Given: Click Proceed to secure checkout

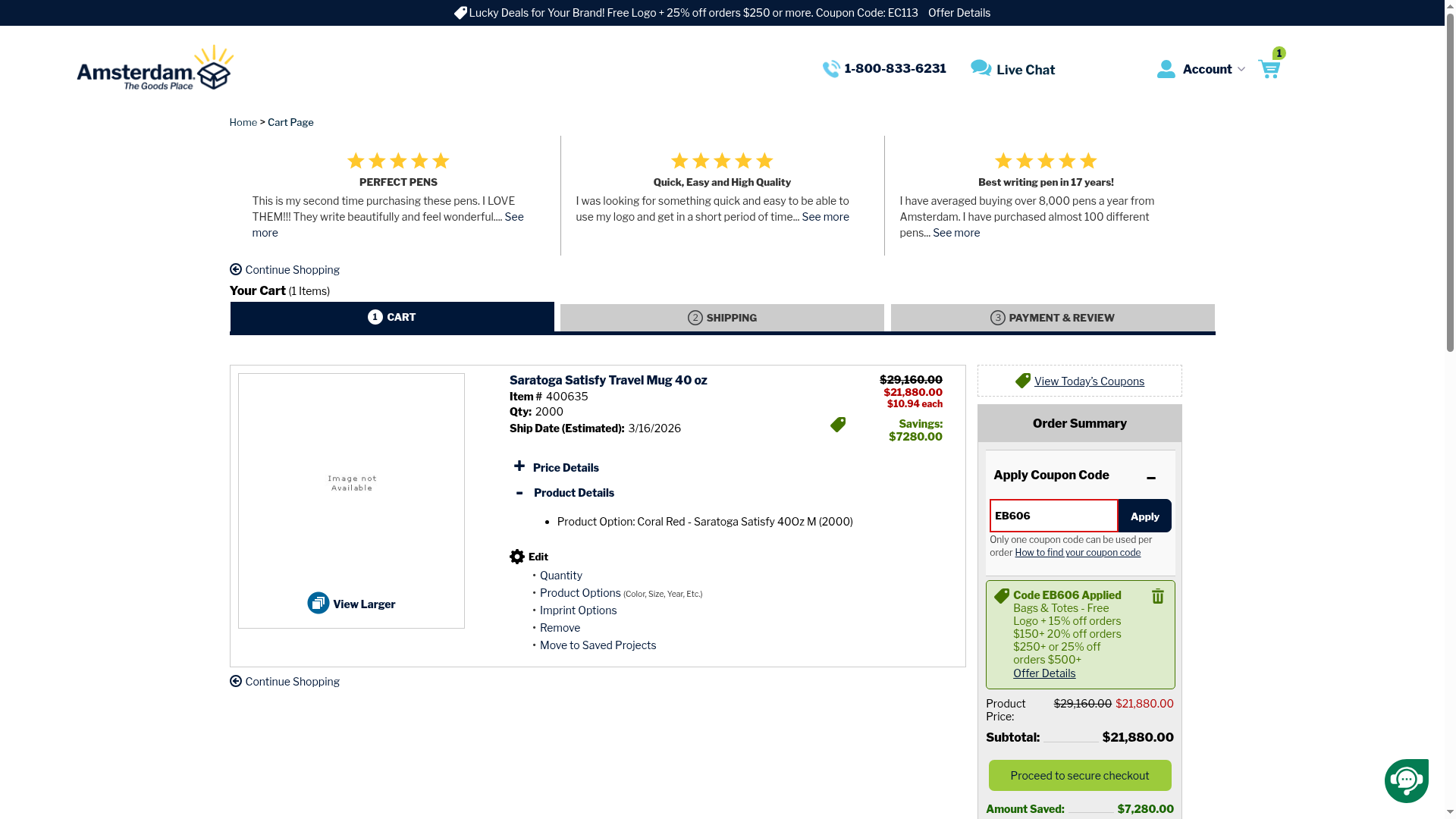Looking at the screenshot, I should [x=1080, y=776].
